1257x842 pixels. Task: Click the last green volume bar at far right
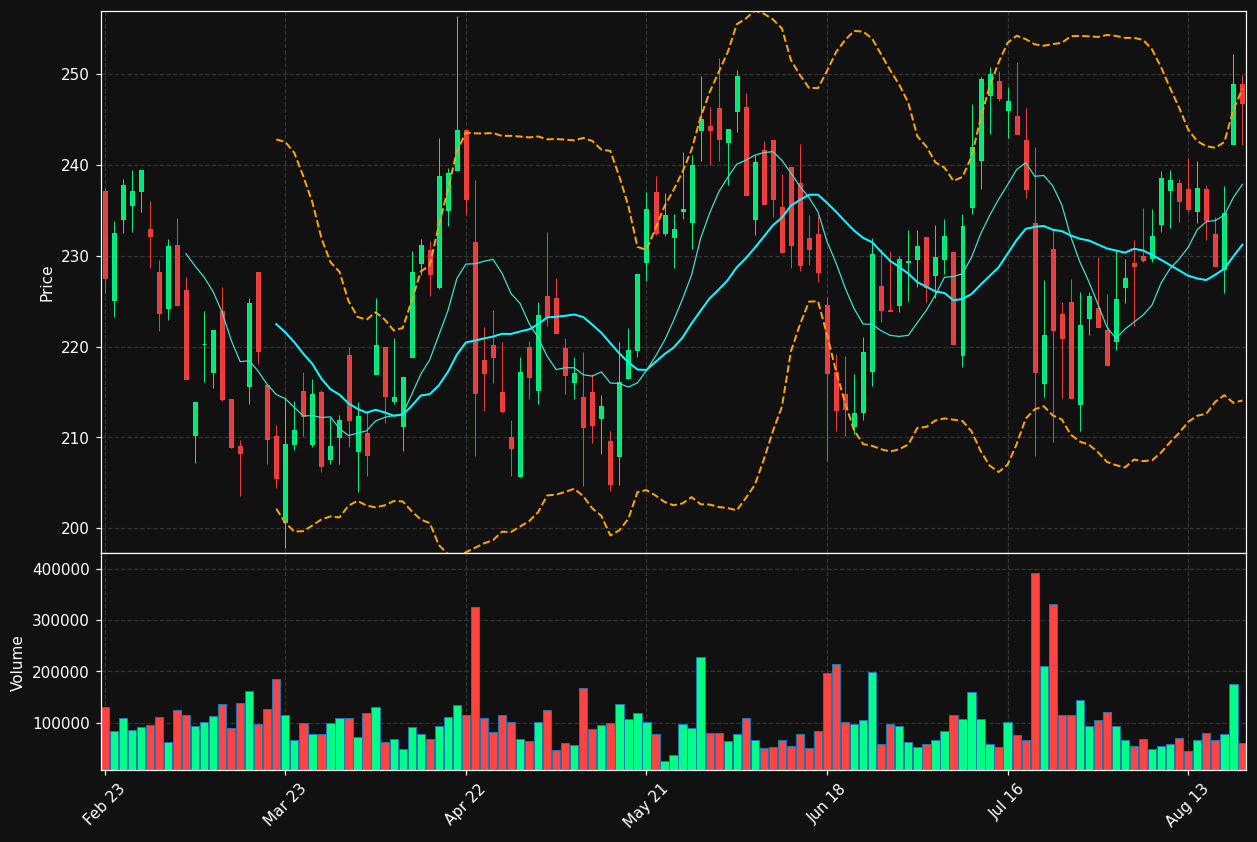[1234, 727]
